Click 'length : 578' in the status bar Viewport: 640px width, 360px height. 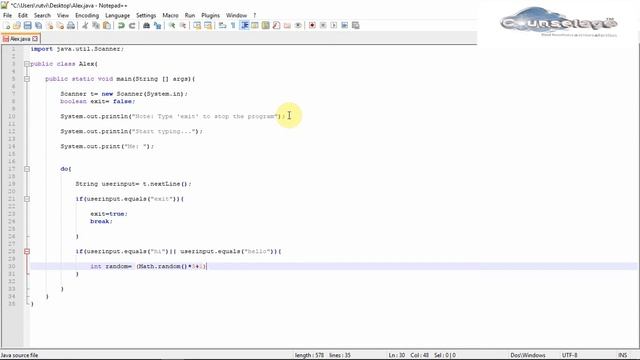coord(309,355)
